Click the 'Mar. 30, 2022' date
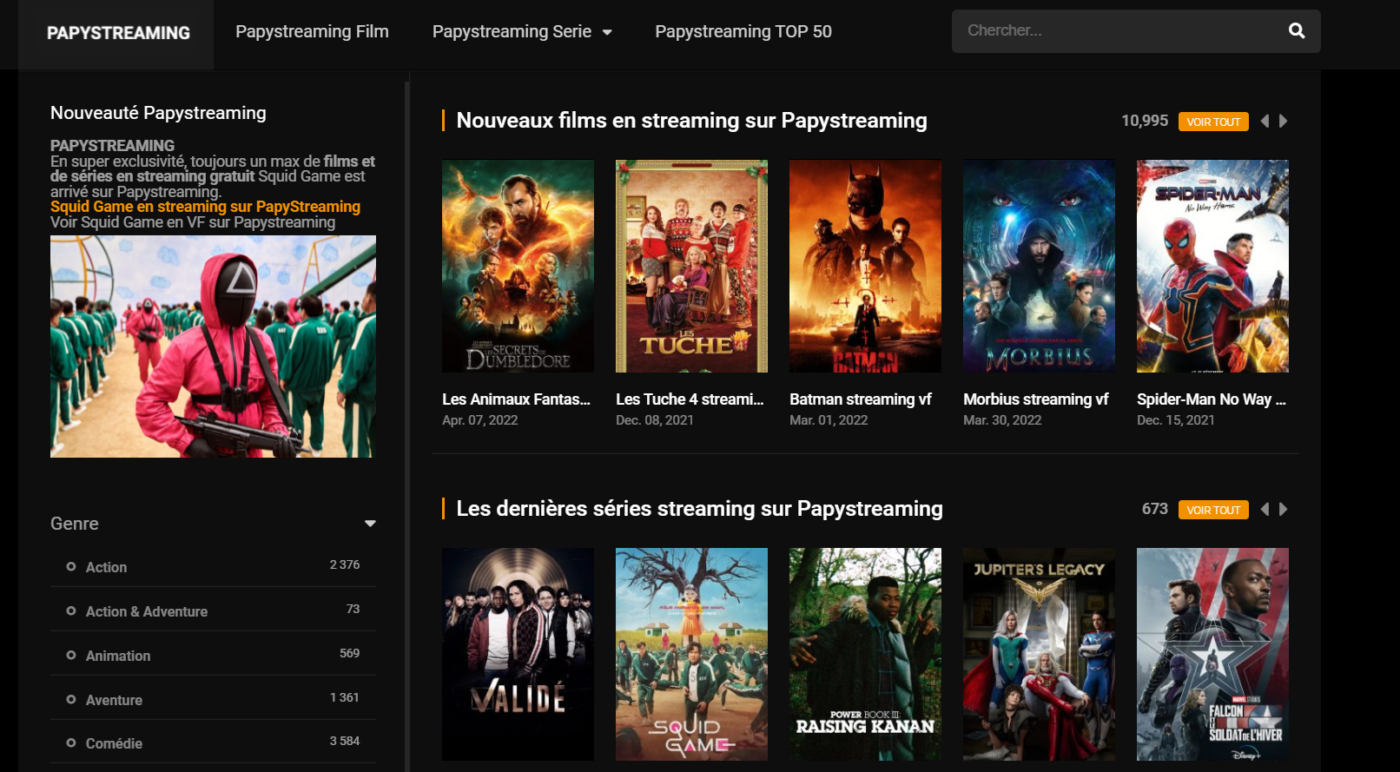1400x772 pixels. tap(1002, 420)
